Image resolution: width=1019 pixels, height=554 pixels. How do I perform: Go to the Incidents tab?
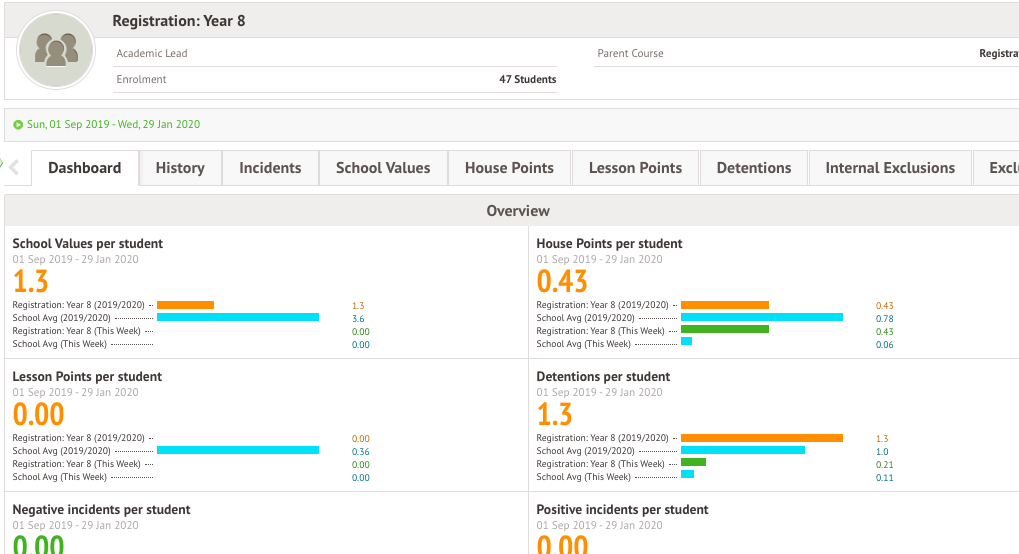coord(270,168)
